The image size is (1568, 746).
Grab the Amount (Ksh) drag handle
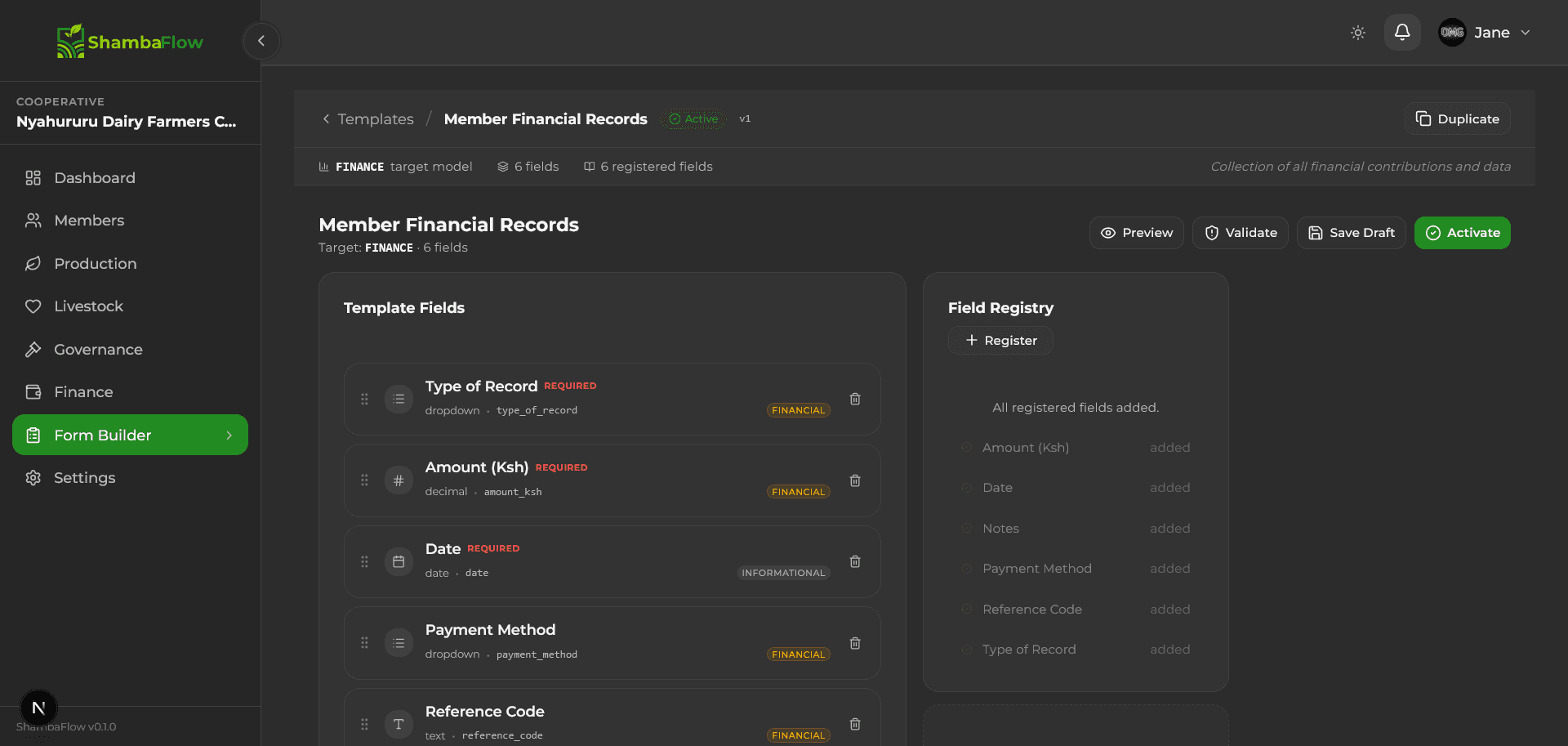(x=365, y=480)
